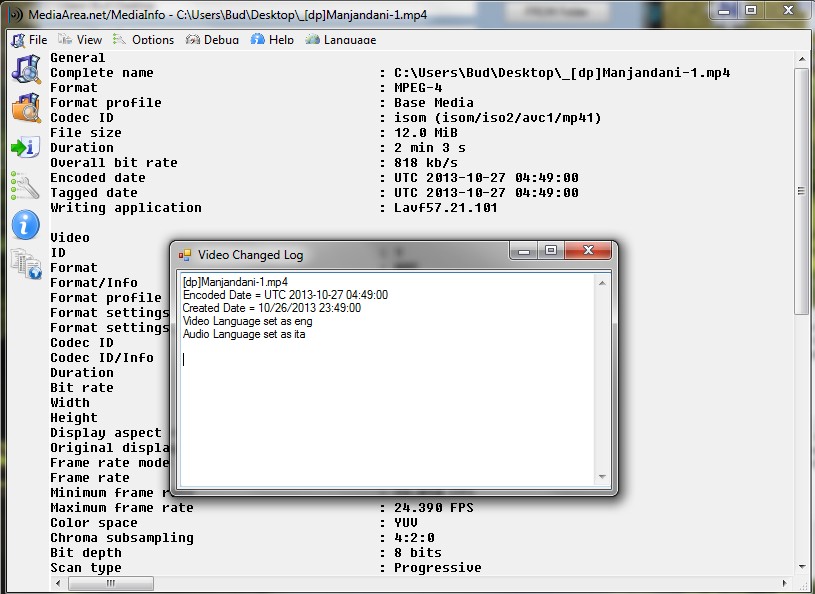Click the 'Height' label in Video section

[x=74, y=418]
